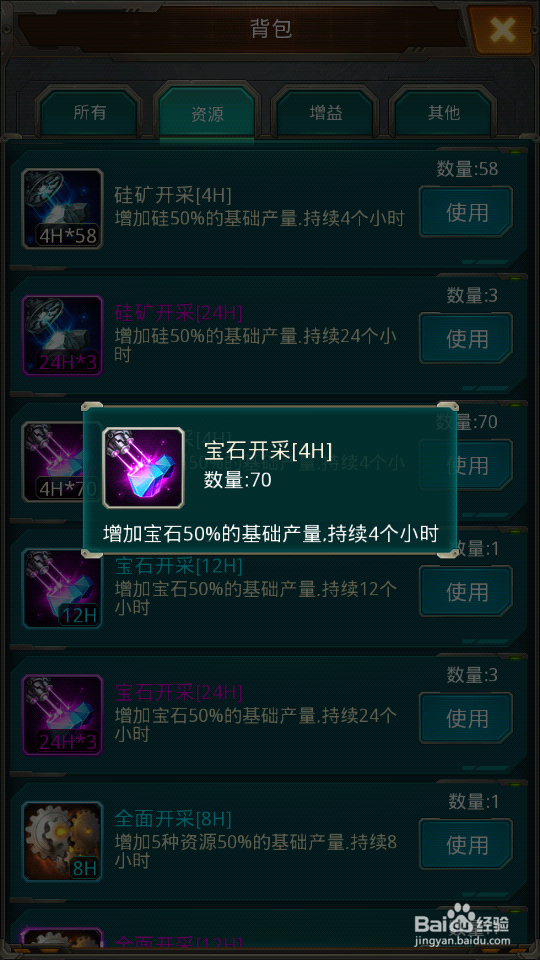
Task: Tap the purple 硅矿开采 24H*3 item icon
Action: tap(62, 336)
